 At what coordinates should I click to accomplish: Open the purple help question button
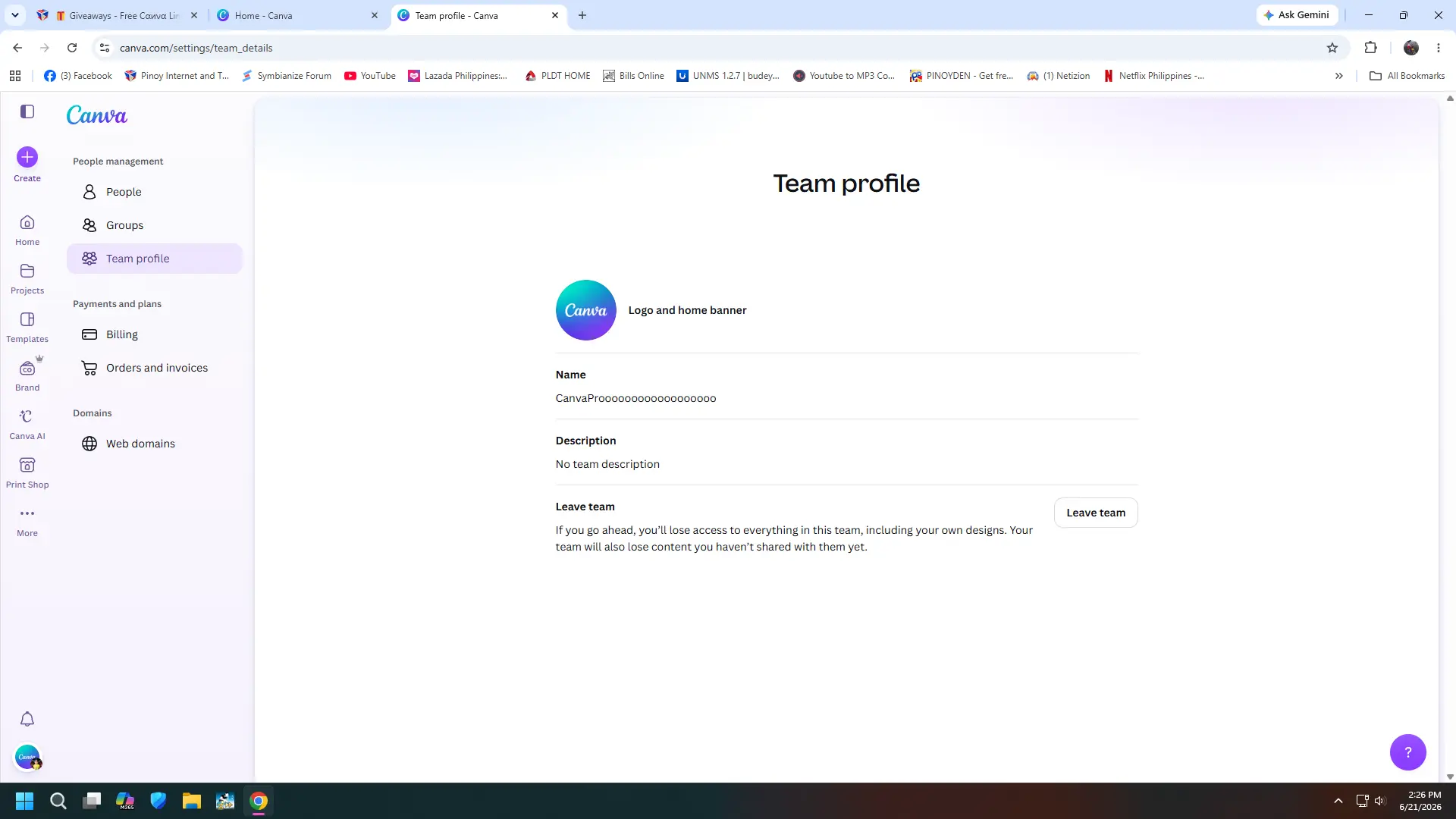pyautogui.click(x=1408, y=752)
